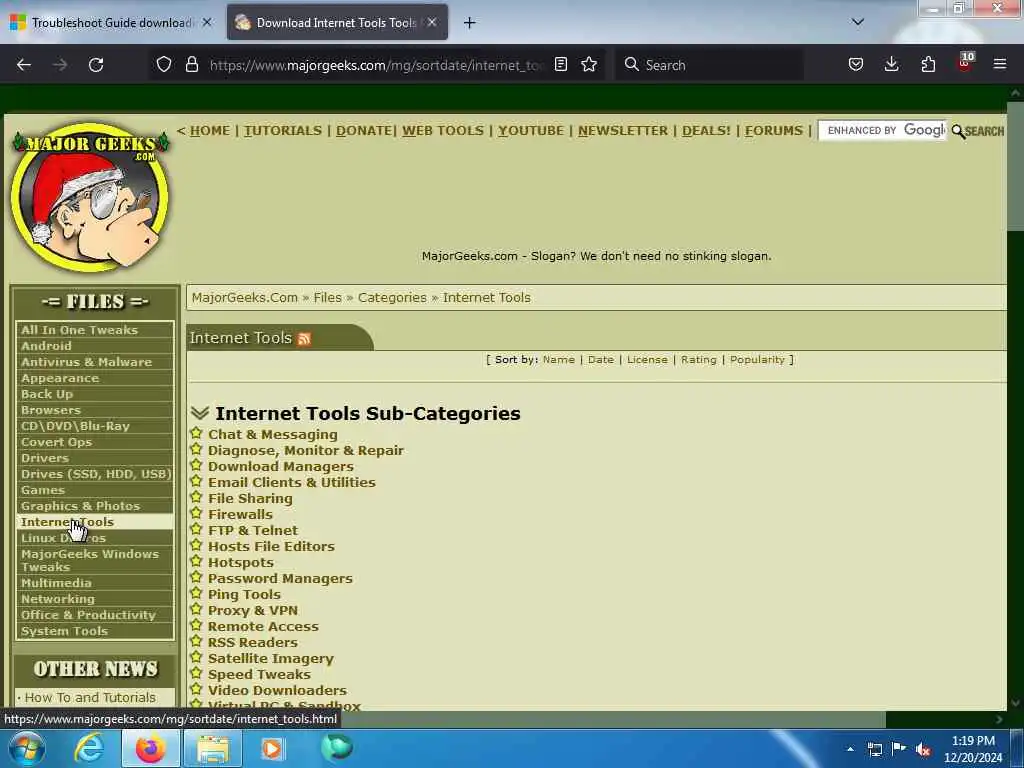Open a new browser tab
The image size is (1024, 768).
tap(469, 23)
